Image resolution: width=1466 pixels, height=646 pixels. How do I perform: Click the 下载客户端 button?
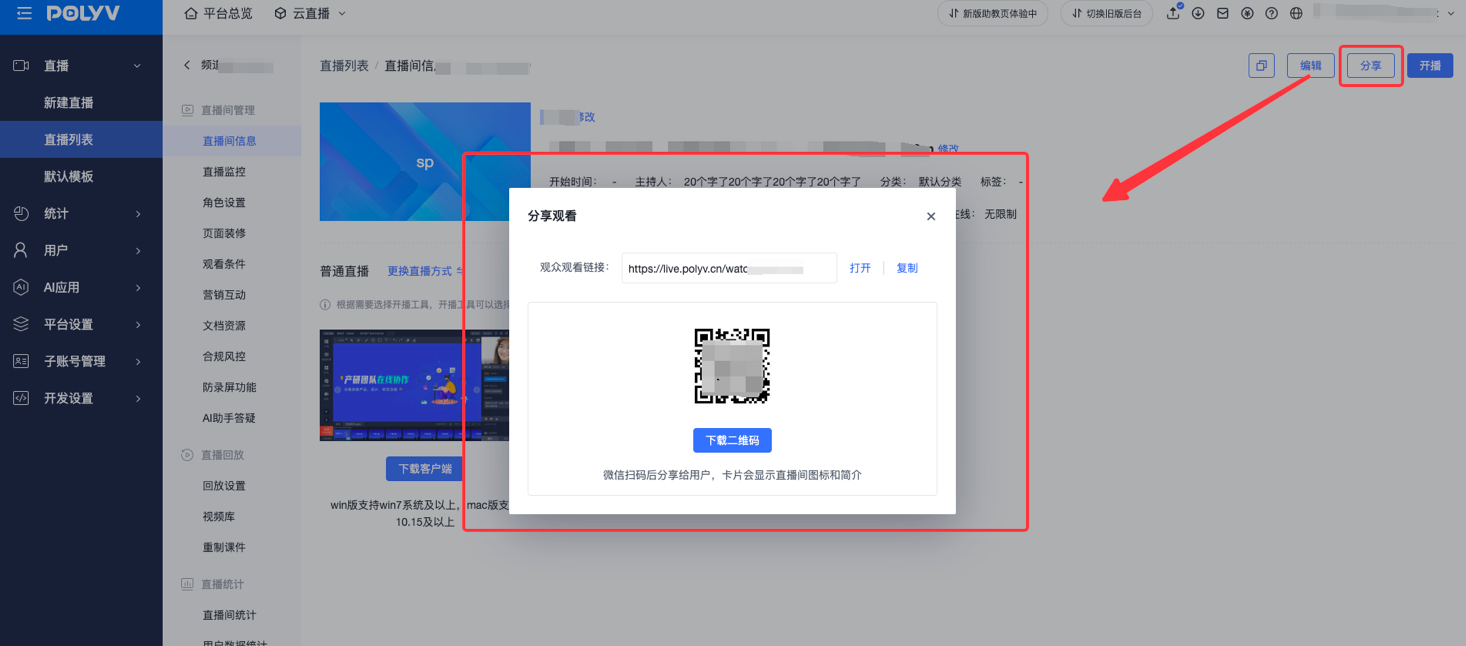(425, 469)
